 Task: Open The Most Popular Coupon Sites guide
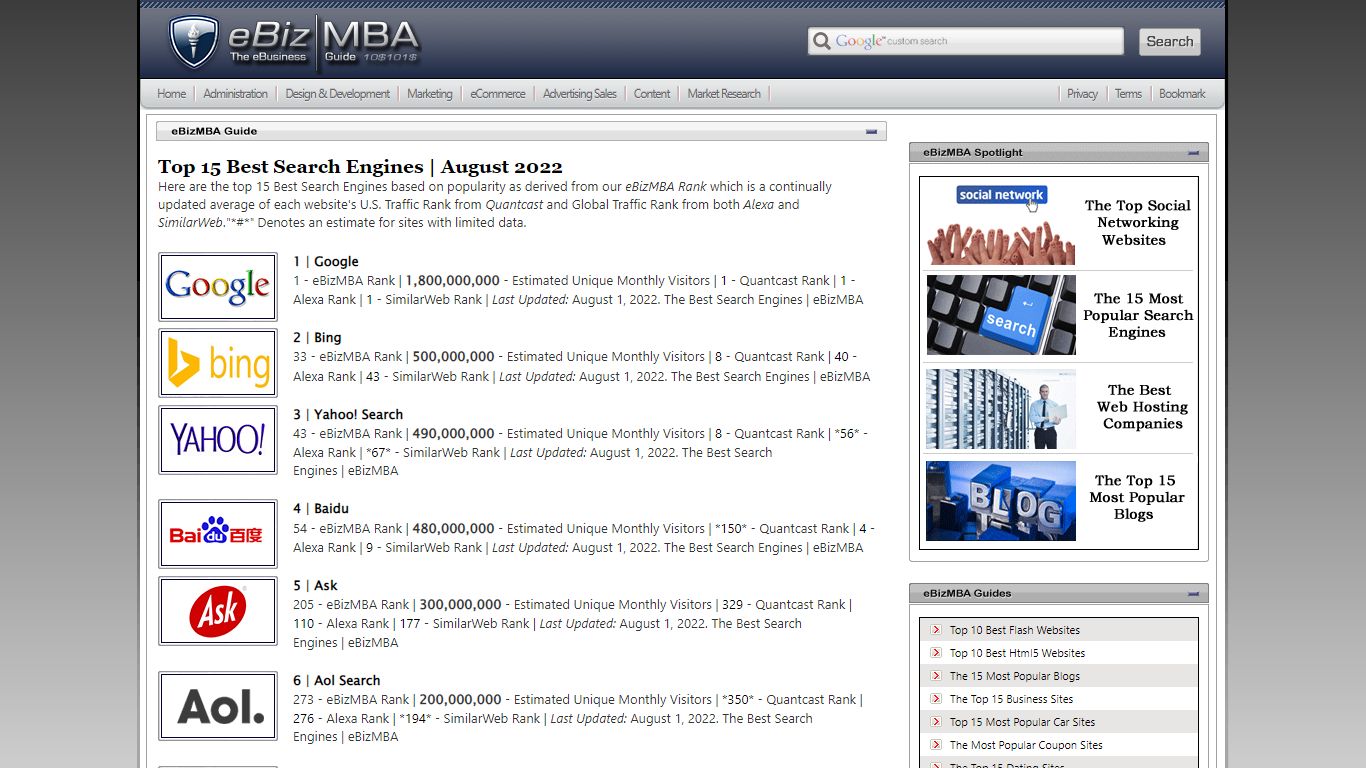[1026, 745]
